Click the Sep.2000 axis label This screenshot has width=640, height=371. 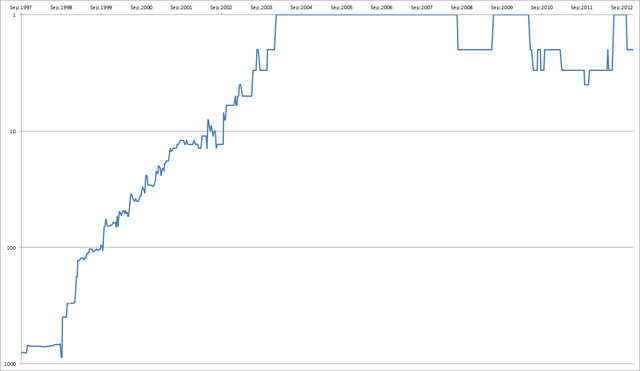pyautogui.click(x=141, y=7)
